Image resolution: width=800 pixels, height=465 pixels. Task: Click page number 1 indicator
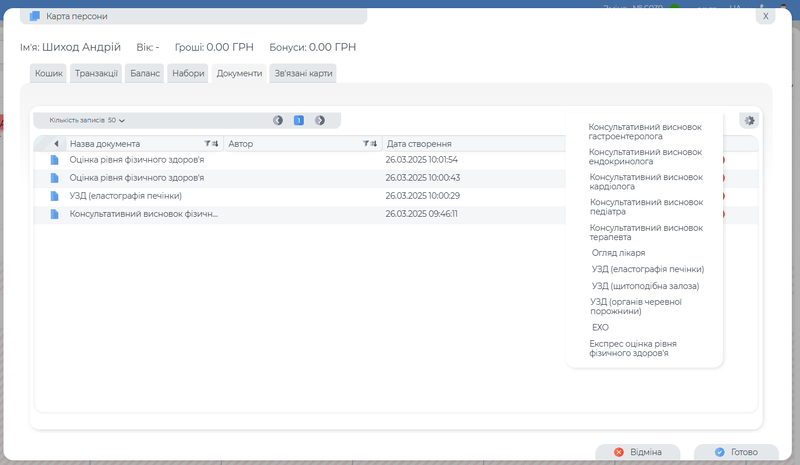click(x=299, y=120)
